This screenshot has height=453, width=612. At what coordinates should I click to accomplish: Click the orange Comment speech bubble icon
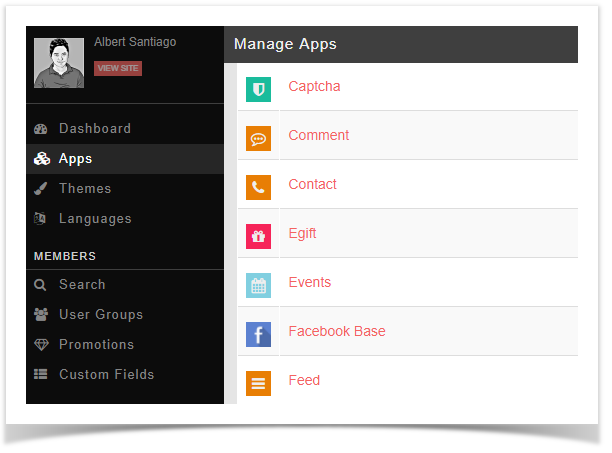[x=258, y=138]
